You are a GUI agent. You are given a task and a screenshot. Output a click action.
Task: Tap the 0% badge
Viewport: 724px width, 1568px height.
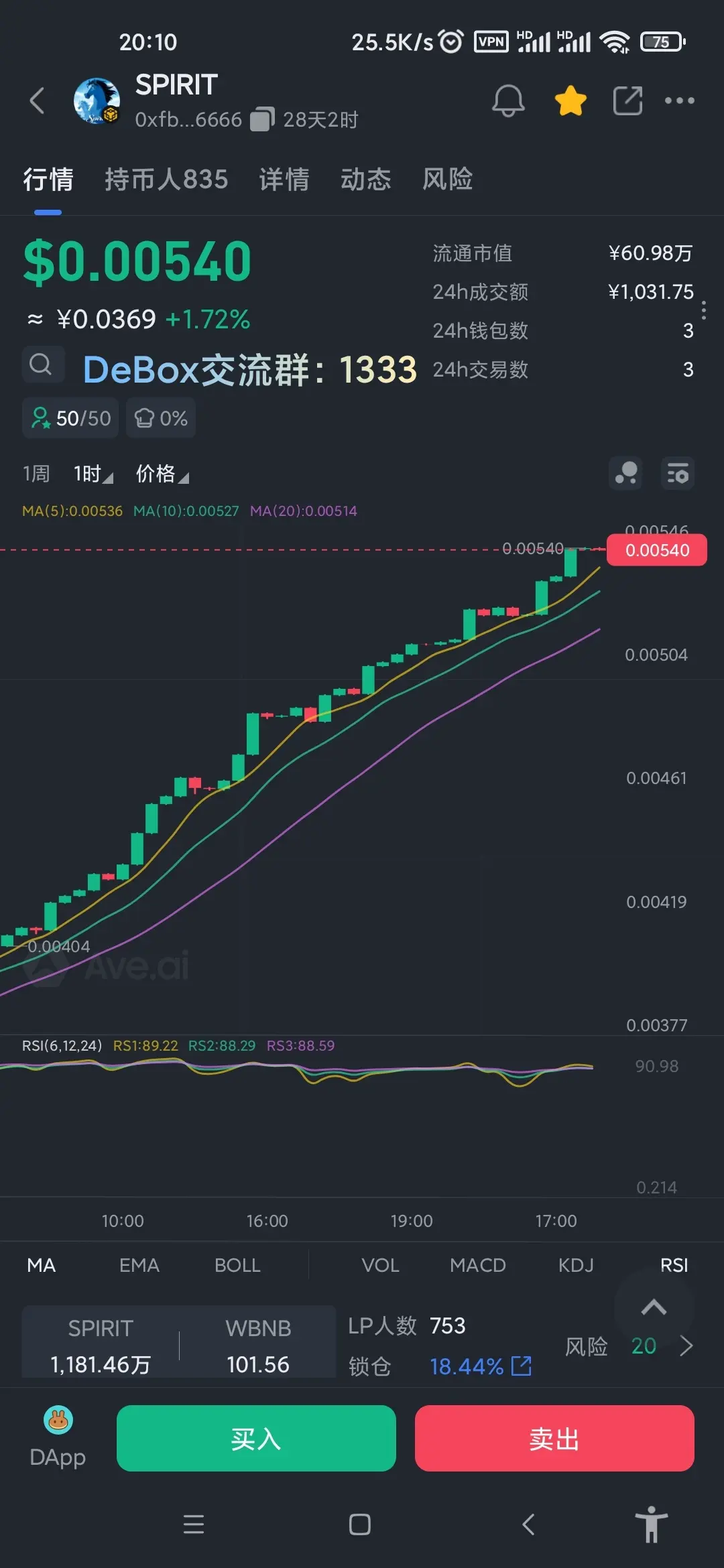161,418
